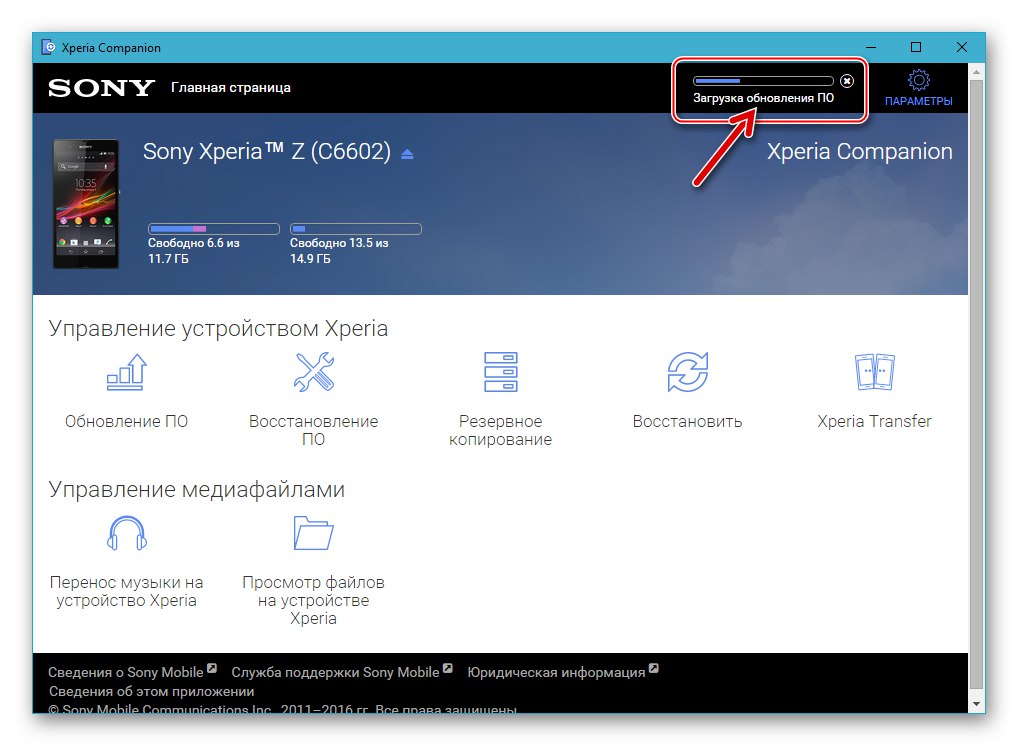1018x746 pixels.
Task: Select the Восстановление ПО repair tool icon
Action: [x=313, y=372]
